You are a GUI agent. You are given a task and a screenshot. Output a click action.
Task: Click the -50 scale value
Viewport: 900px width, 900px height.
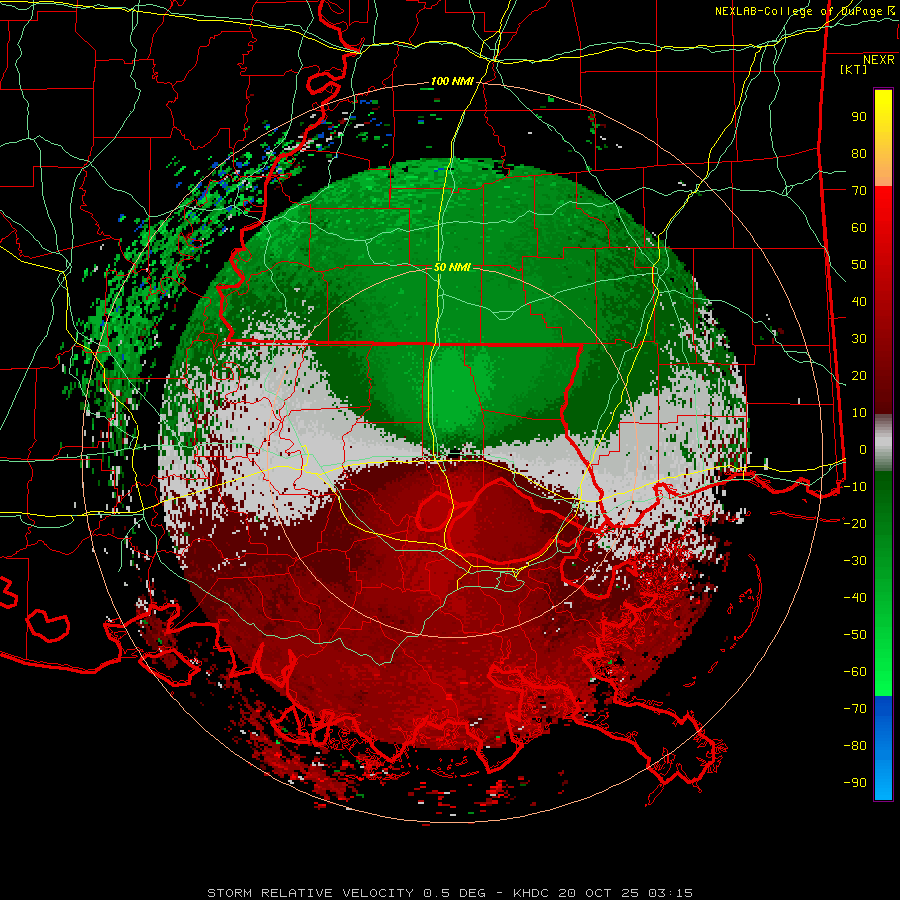pos(855,634)
